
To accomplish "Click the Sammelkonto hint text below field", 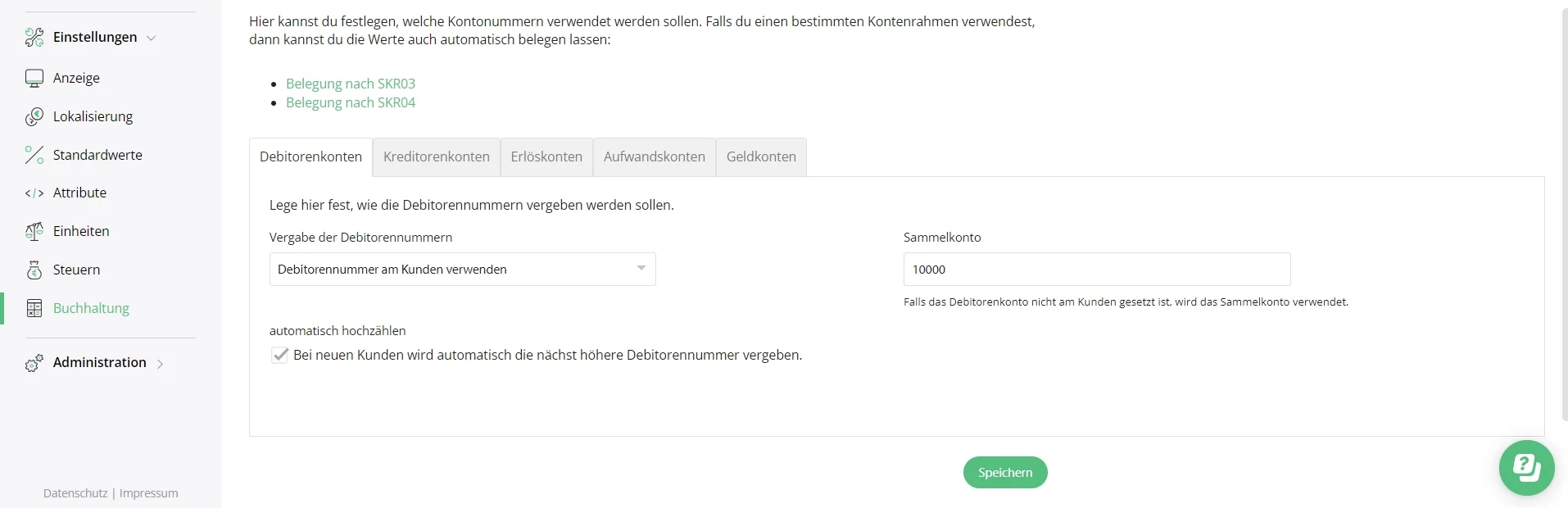I will pyautogui.click(x=1126, y=302).
